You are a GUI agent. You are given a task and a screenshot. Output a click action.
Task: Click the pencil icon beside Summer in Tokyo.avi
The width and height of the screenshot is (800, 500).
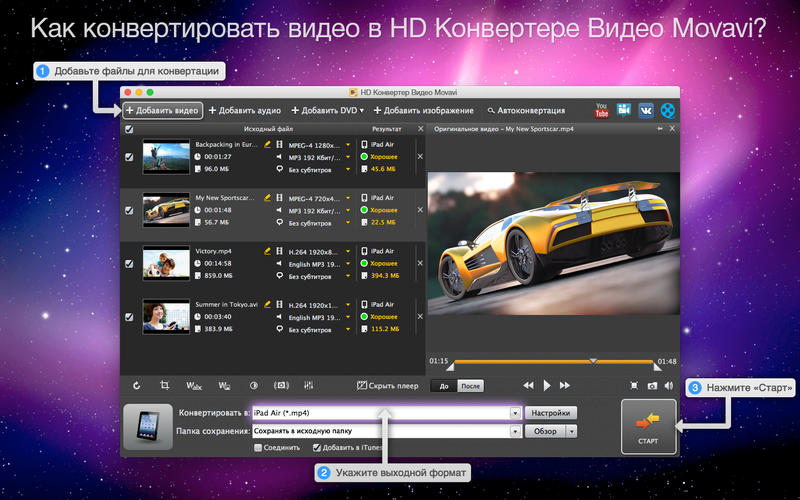267,304
